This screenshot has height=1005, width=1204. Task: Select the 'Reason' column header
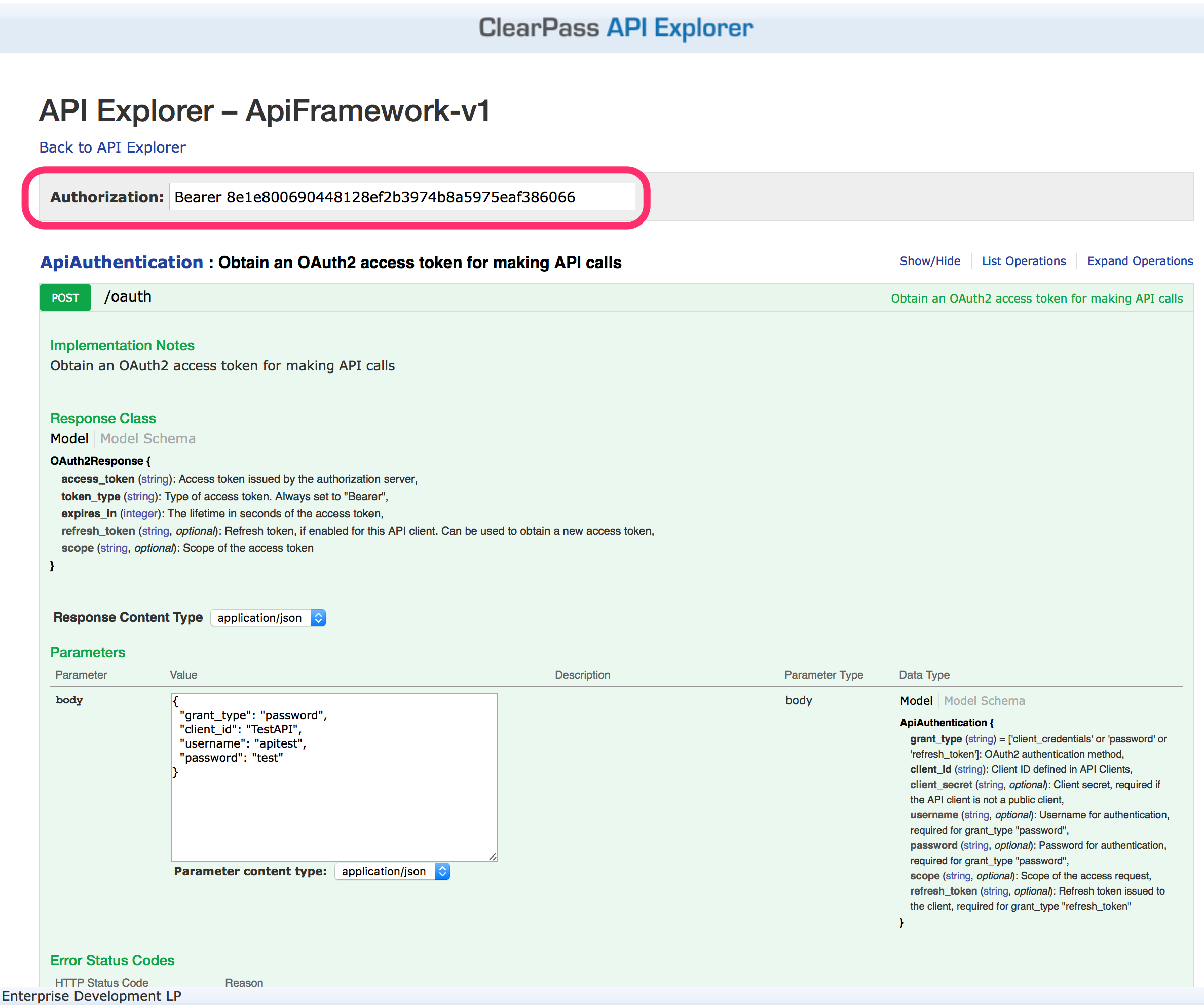coord(244,982)
